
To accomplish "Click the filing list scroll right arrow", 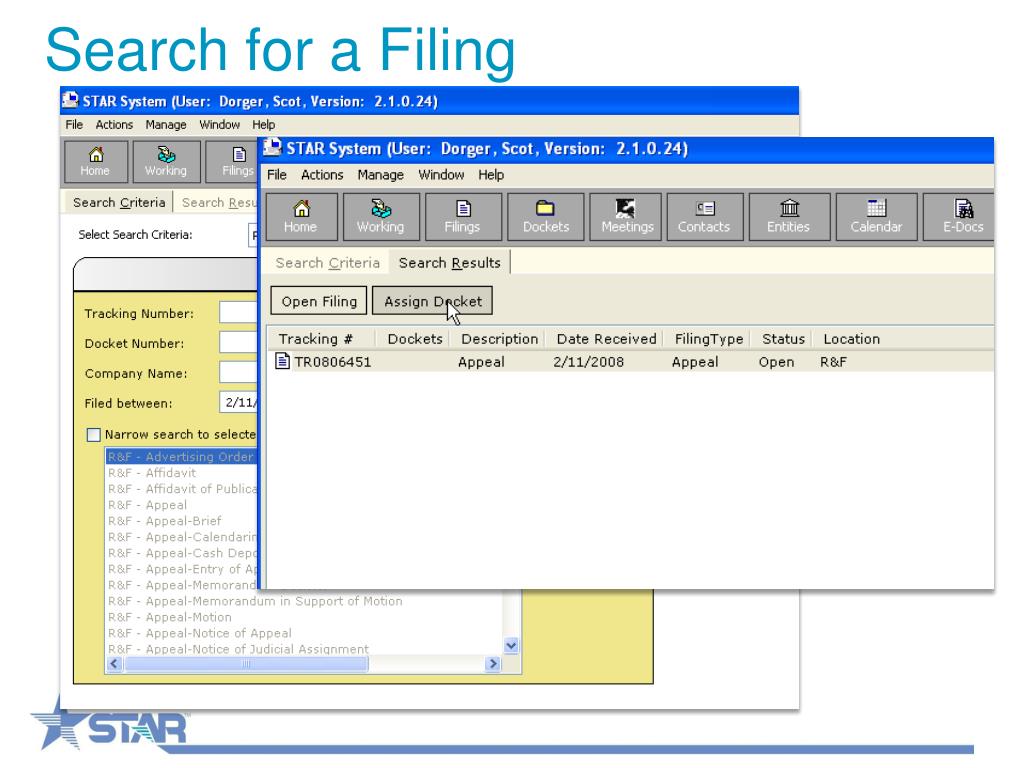I will click(x=493, y=664).
